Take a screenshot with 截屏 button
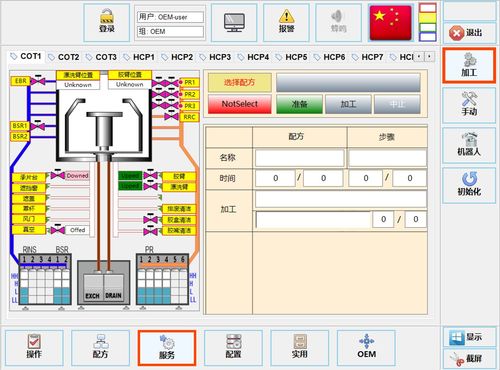This screenshot has height=370, width=500. (x=469, y=359)
